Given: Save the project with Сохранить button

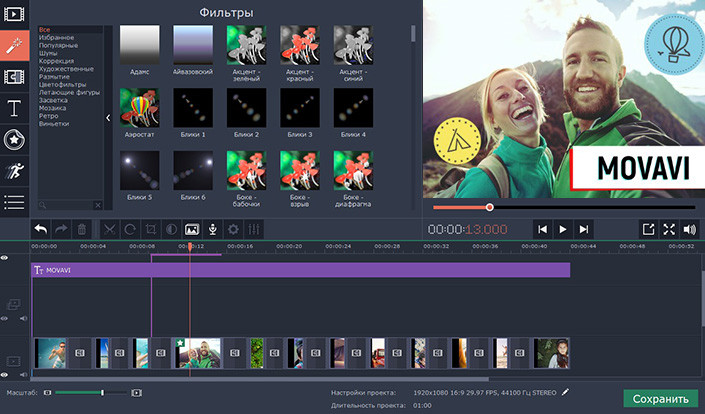Looking at the screenshot, I should pyautogui.click(x=660, y=399).
